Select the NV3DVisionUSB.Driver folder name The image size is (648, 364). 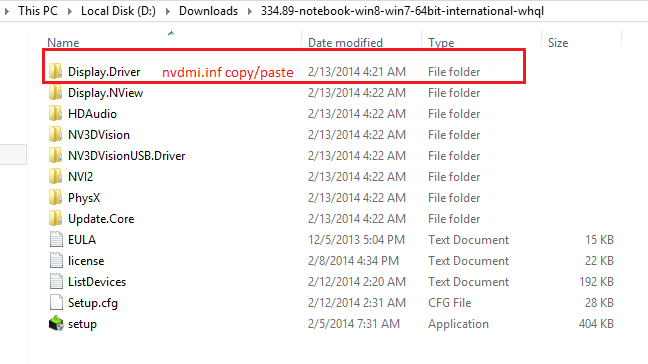[x=126, y=156]
